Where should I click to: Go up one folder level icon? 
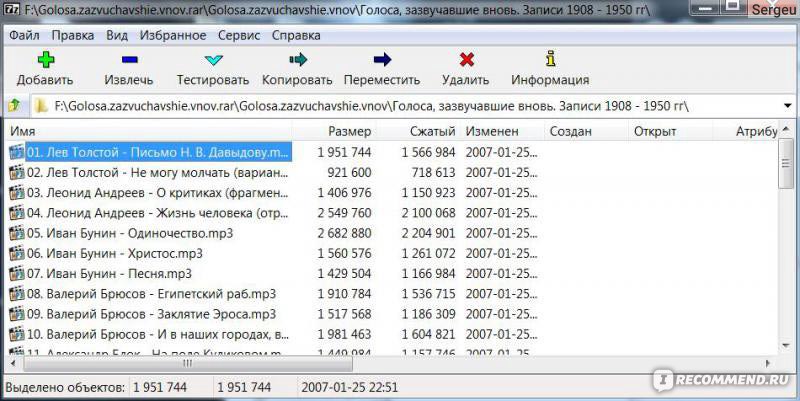[14, 106]
